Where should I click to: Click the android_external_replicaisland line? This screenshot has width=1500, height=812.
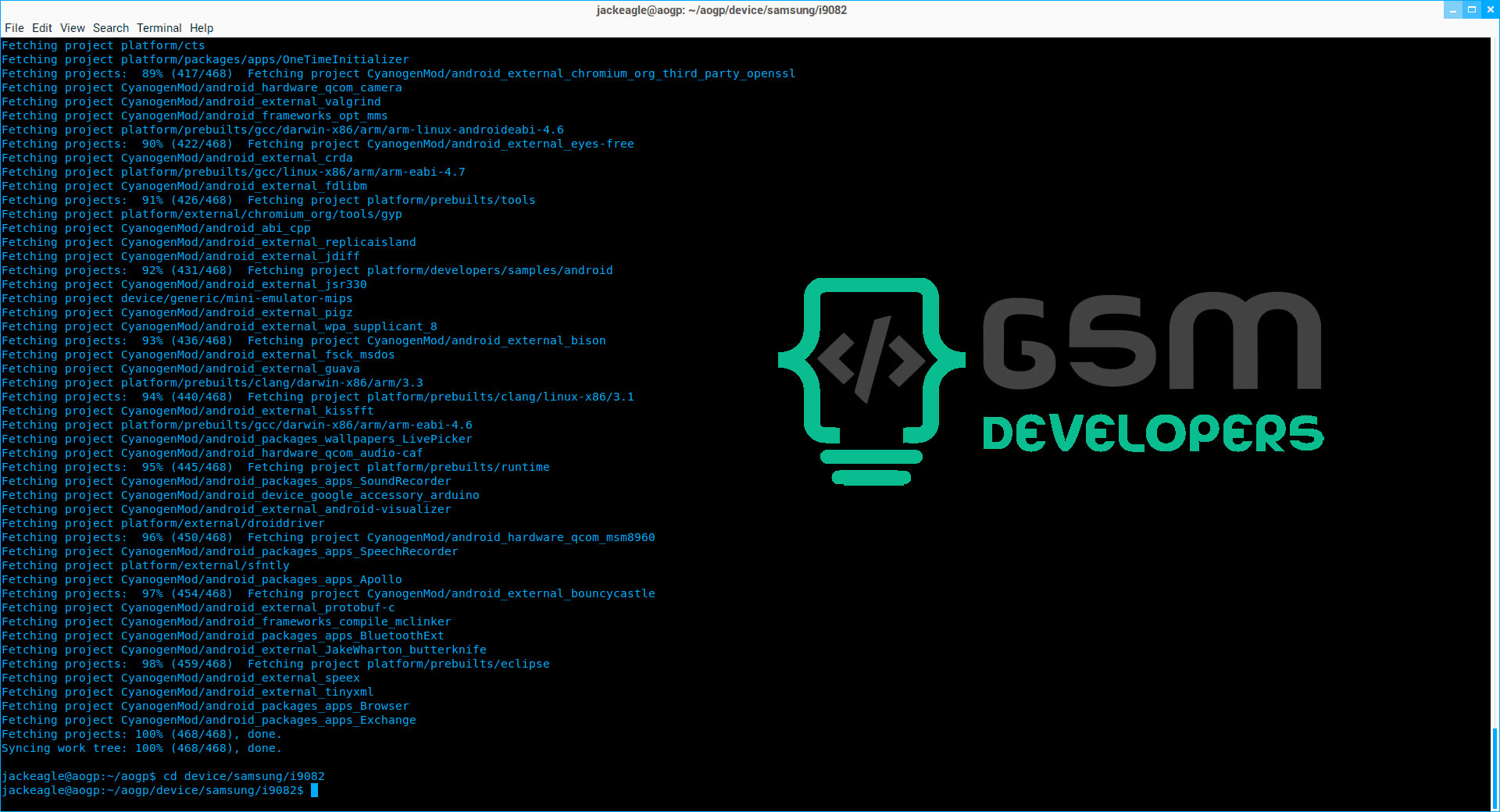point(209,243)
